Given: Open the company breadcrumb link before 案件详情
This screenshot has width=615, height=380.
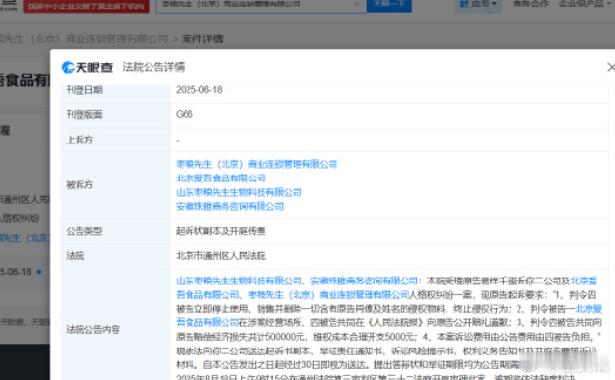Looking at the screenshot, I should pyautogui.click(x=84, y=39).
